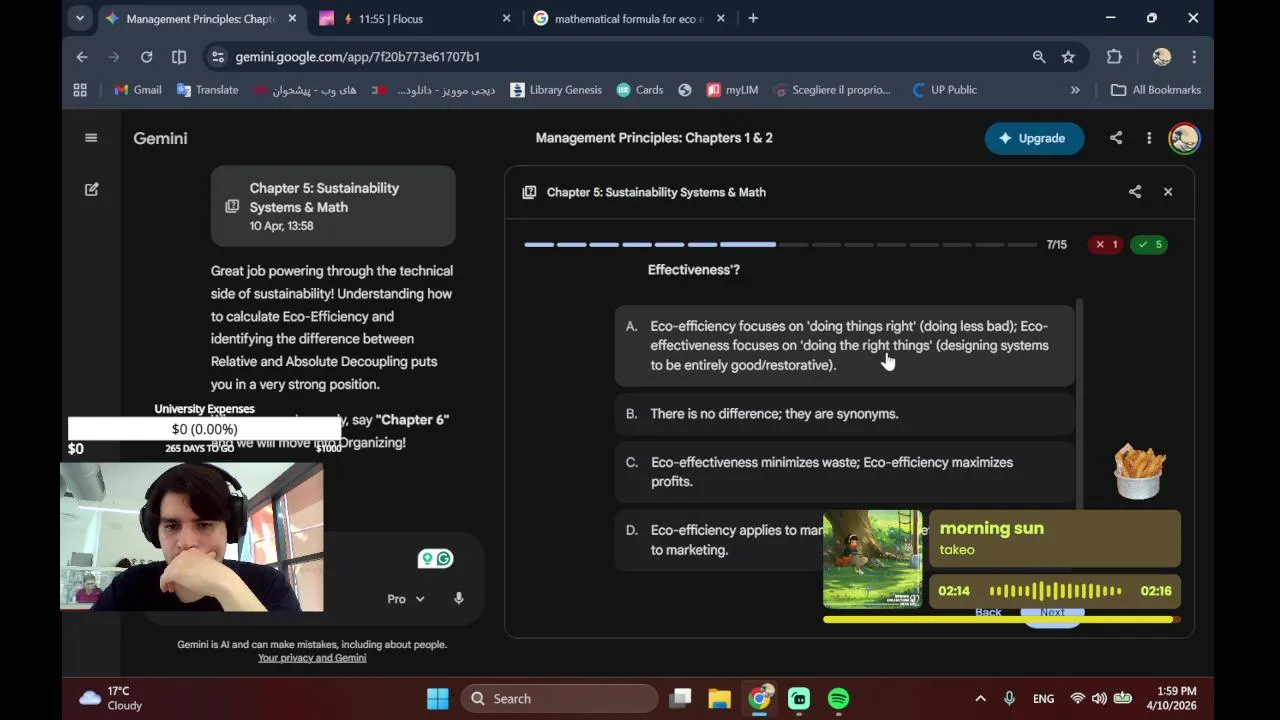This screenshot has width=1280, height=720.
Task: Expand the Pro model selector dropdown
Action: tap(405, 599)
